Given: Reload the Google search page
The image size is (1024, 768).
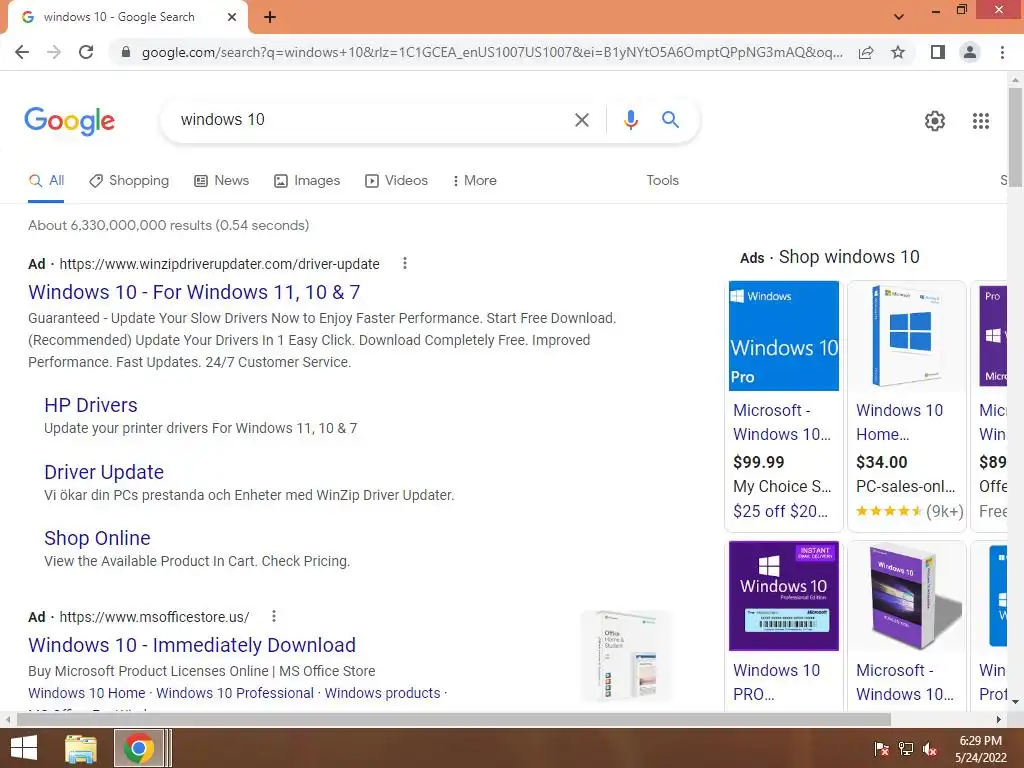Looking at the screenshot, I should click(x=86, y=52).
